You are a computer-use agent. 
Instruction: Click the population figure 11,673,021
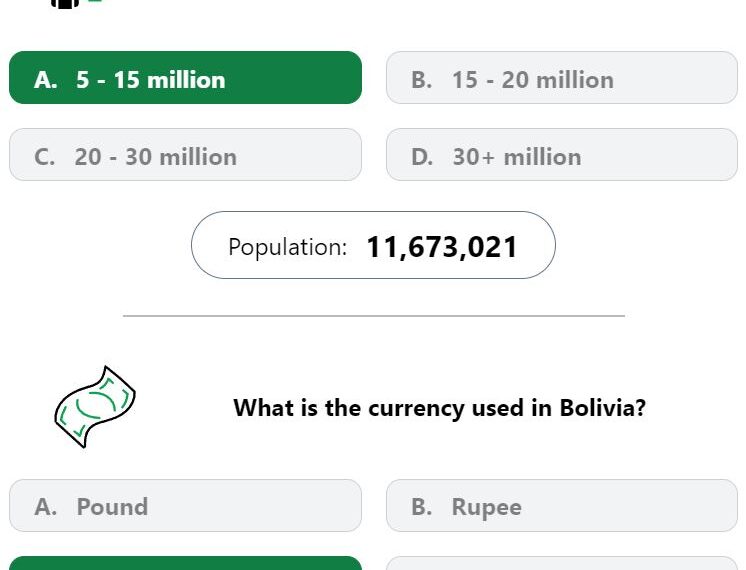point(442,247)
